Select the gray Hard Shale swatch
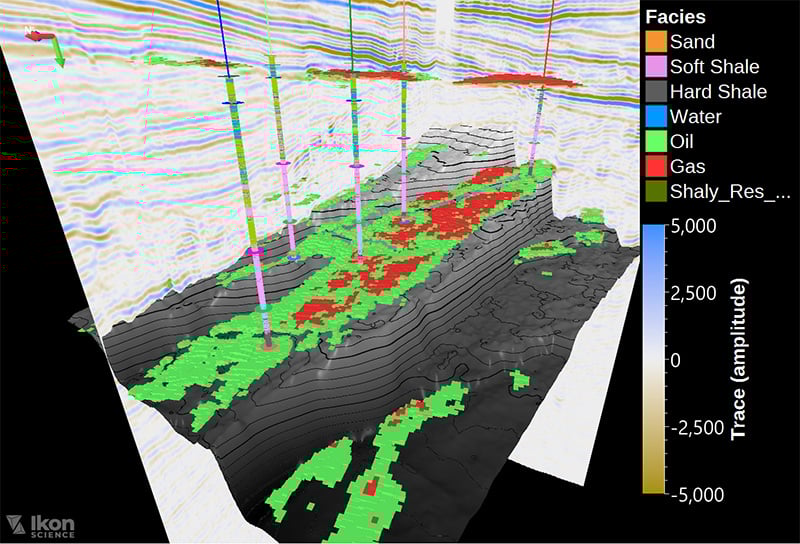Screen dimensions: 800x544 (x=656, y=92)
